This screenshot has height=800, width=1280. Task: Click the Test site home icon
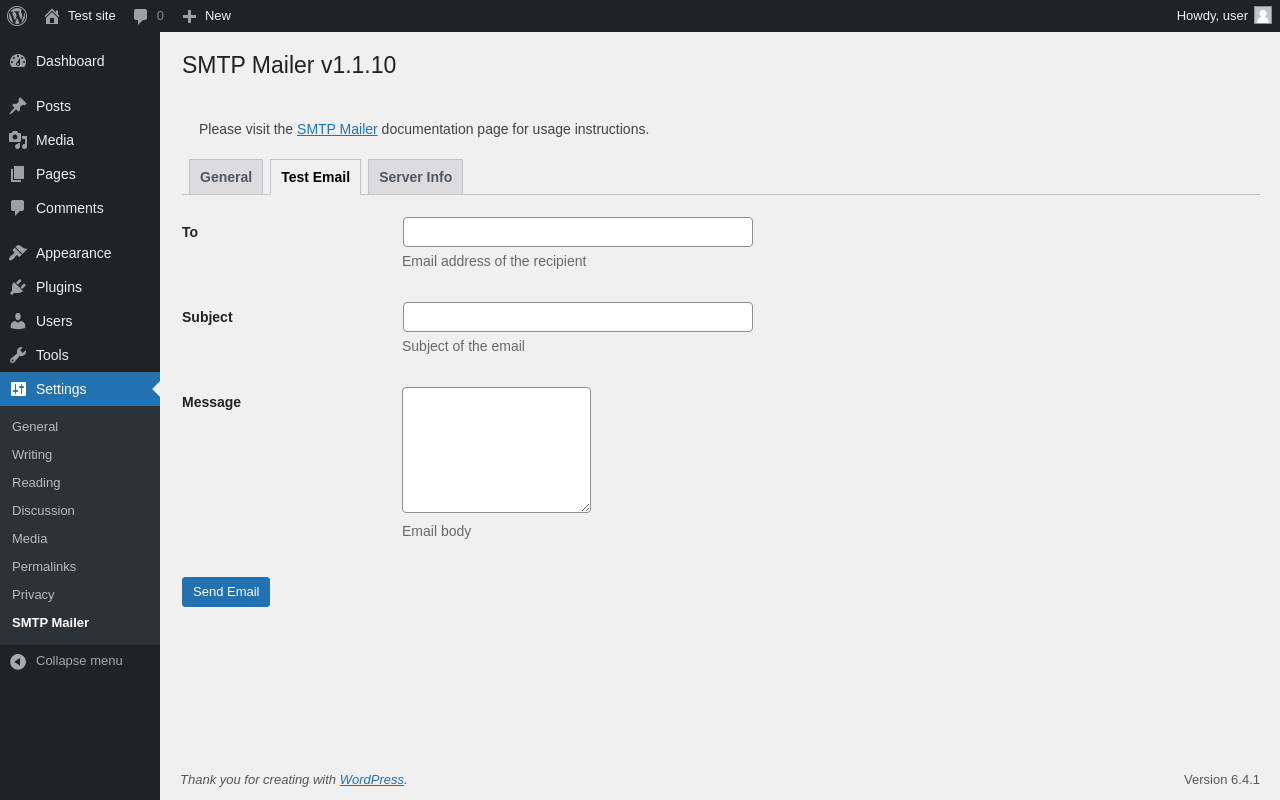[x=52, y=16]
